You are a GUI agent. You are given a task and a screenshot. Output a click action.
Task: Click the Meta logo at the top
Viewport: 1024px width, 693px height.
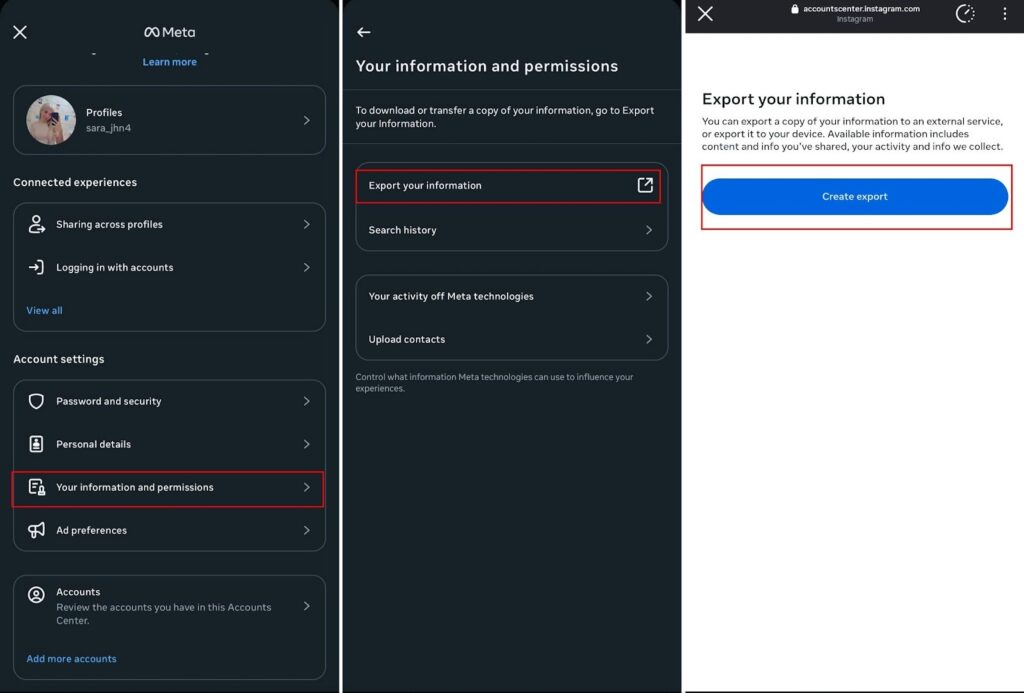169,31
